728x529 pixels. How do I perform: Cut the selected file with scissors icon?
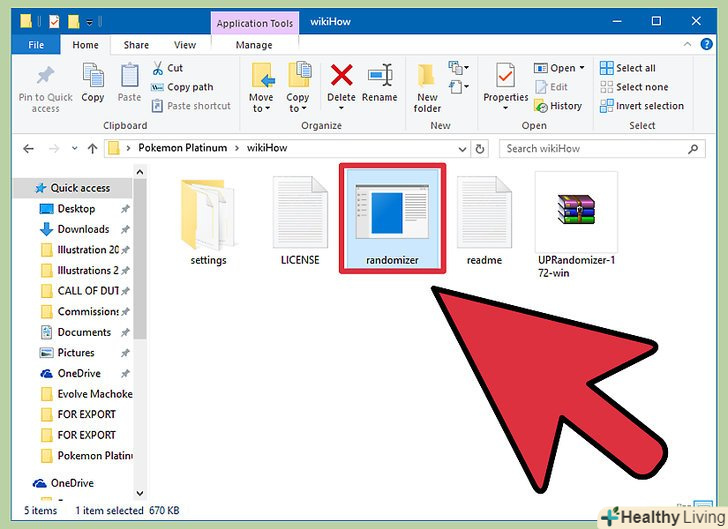coord(158,68)
